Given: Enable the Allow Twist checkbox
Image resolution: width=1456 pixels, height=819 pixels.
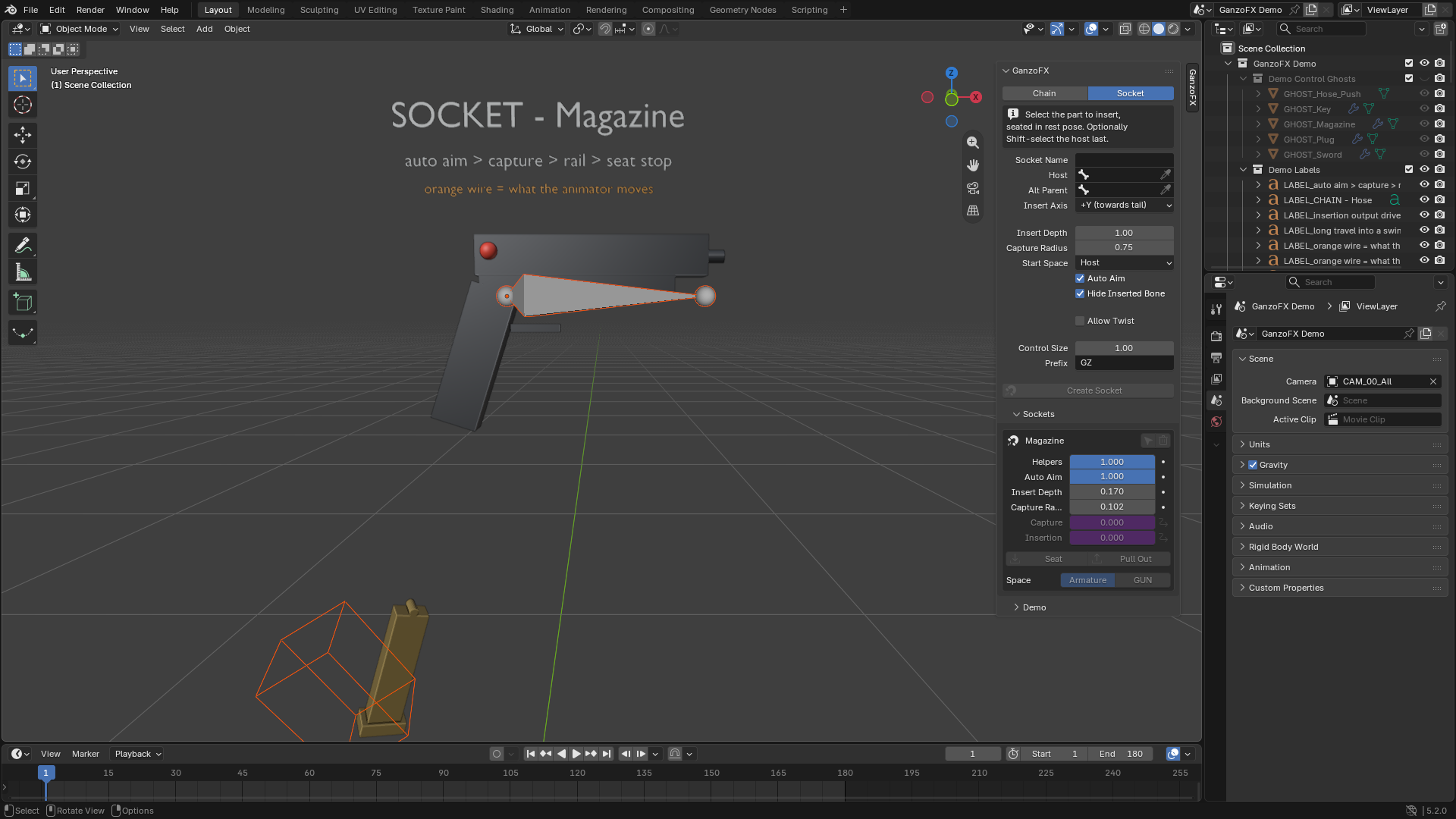Looking at the screenshot, I should [x=1080, y=321].
